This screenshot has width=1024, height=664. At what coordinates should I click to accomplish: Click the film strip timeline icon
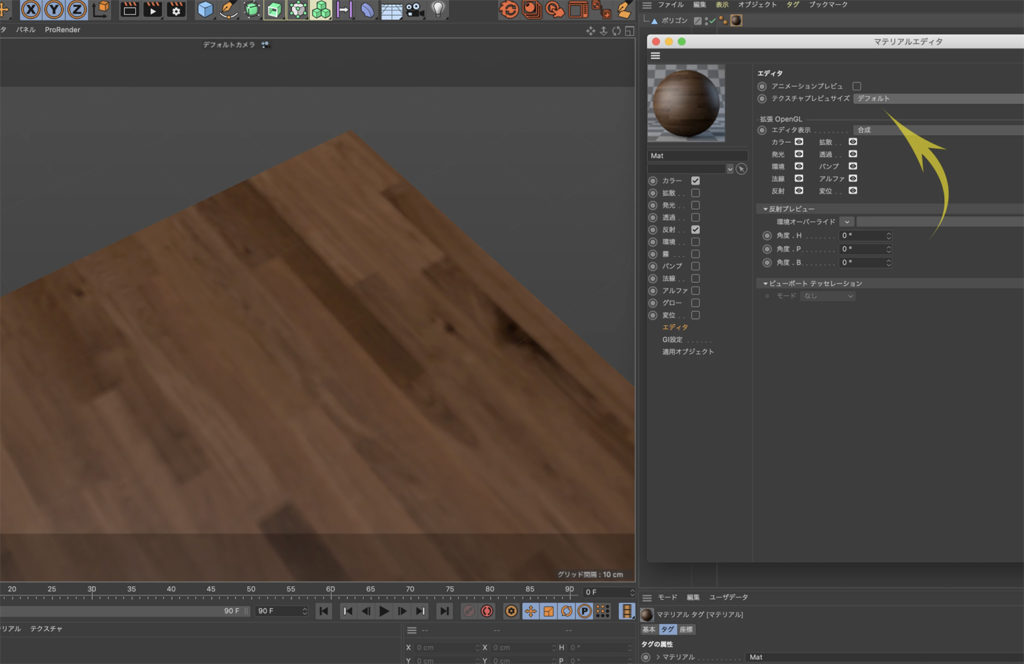click(626, 611)
